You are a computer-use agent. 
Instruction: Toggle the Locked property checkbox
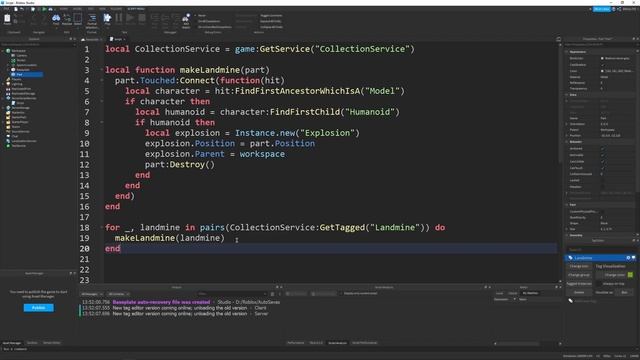pyautogui.click(x=602, y=180)
